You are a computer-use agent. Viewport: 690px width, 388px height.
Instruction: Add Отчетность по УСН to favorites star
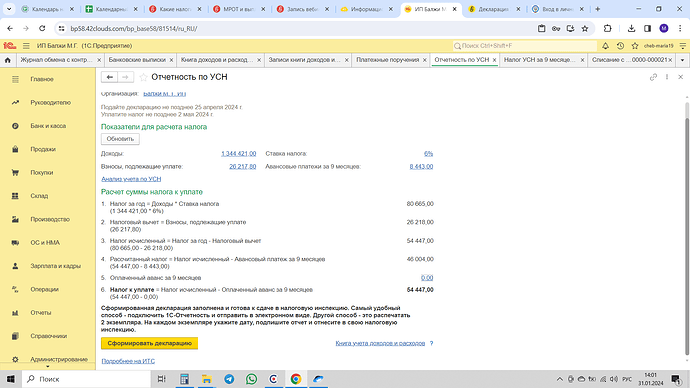pos(143,77)
